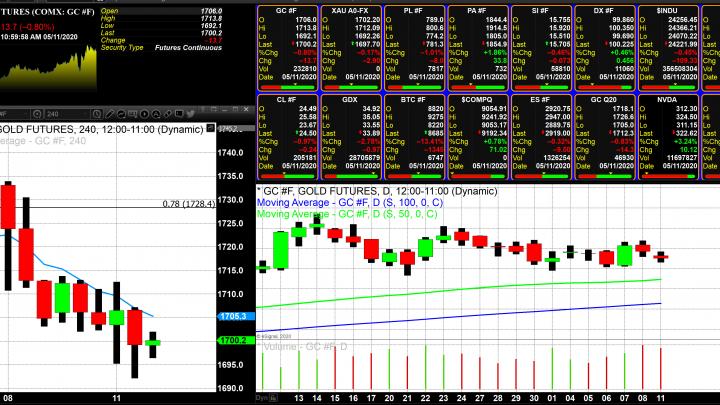Viewport: 720px width, 405px height.
Task: Select the ES #F quote tile header
Action: click(540, 99)
